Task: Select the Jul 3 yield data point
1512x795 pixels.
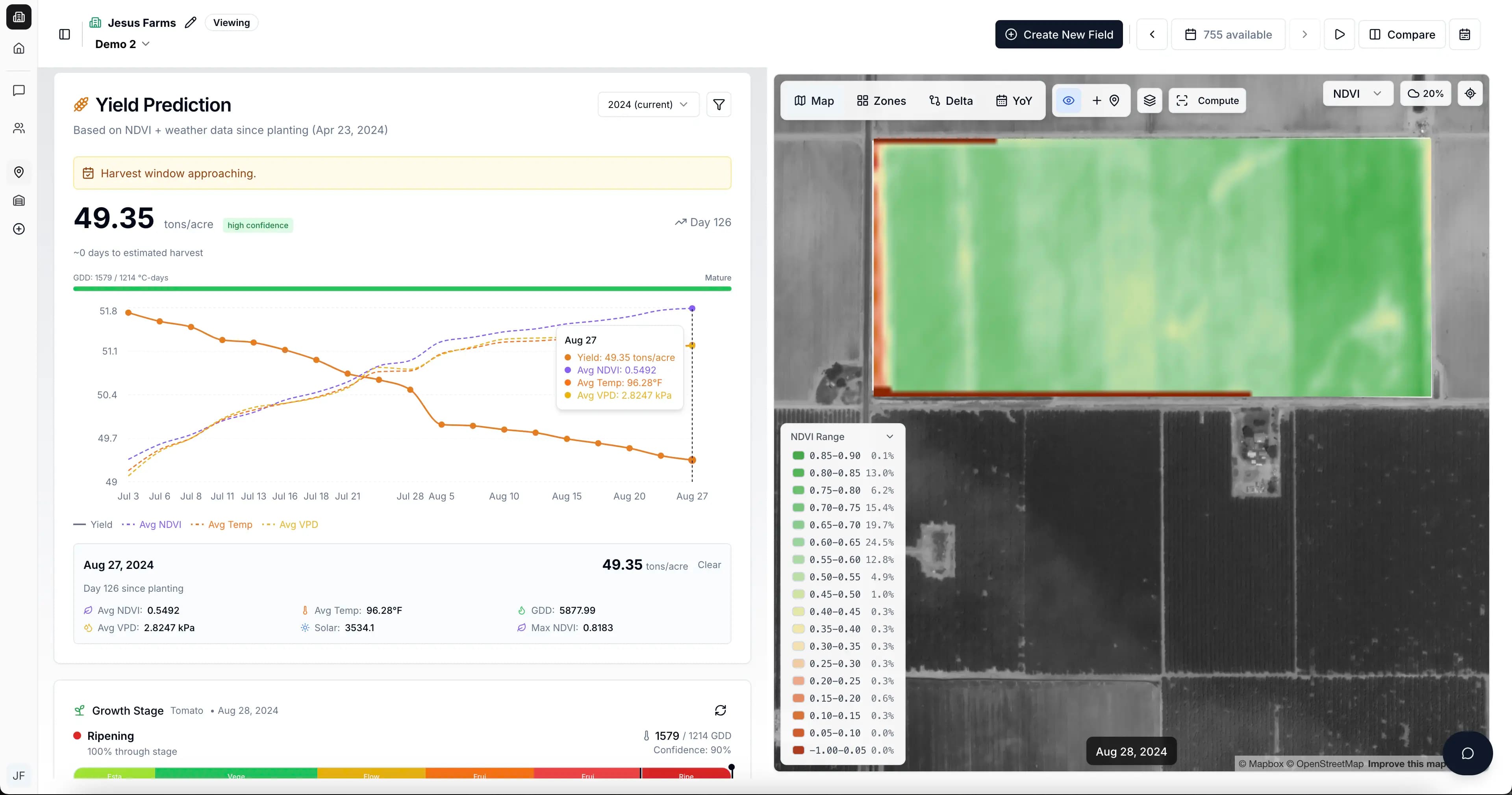Action: [128, 312]
